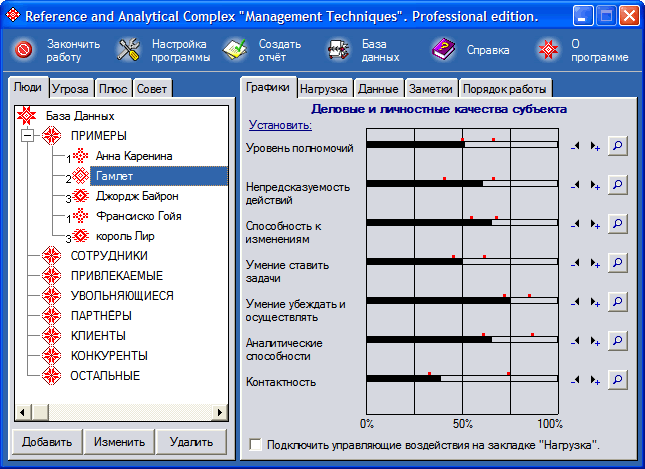Click the Добавить button

click(47, 442)
